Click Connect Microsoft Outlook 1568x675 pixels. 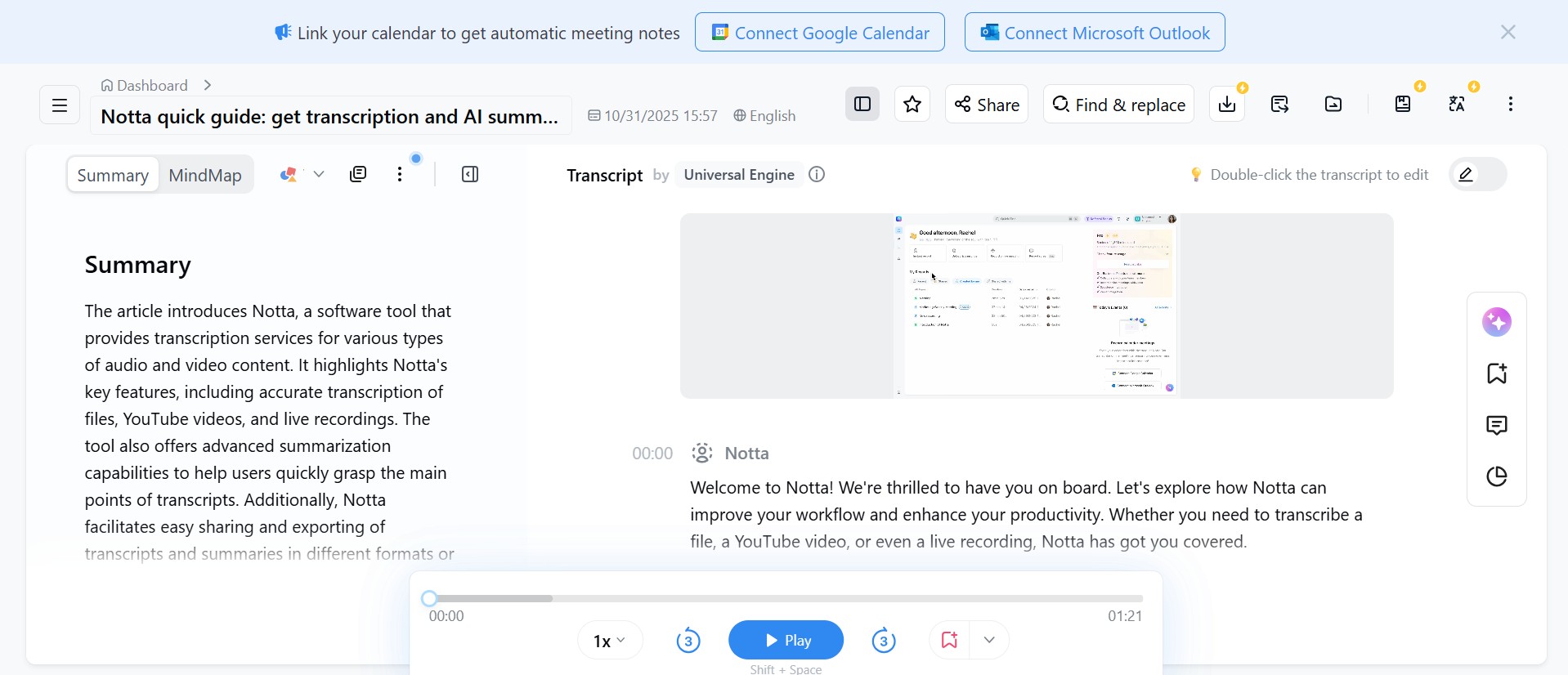coord(1095,32)
